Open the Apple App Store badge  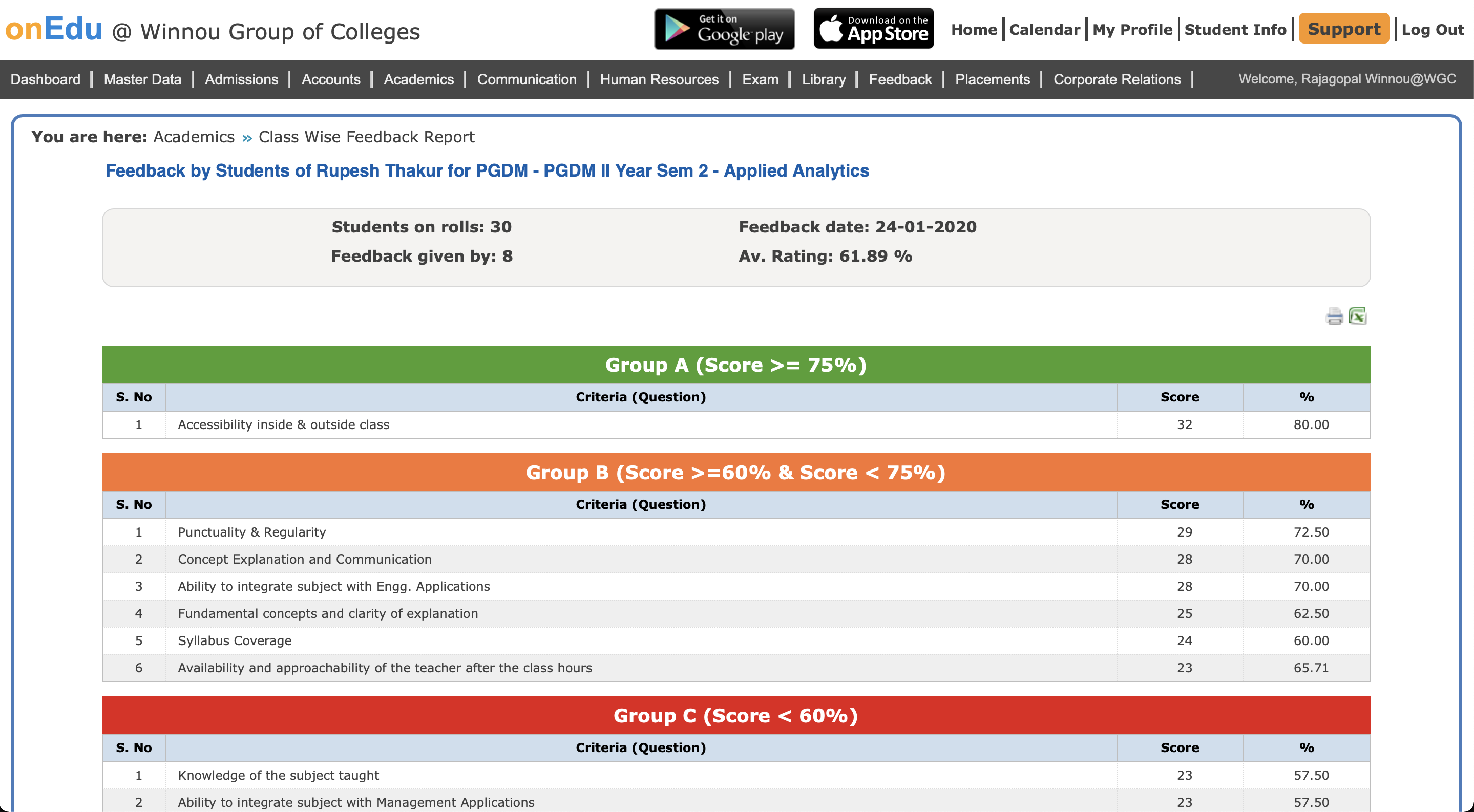coord(873,29)
